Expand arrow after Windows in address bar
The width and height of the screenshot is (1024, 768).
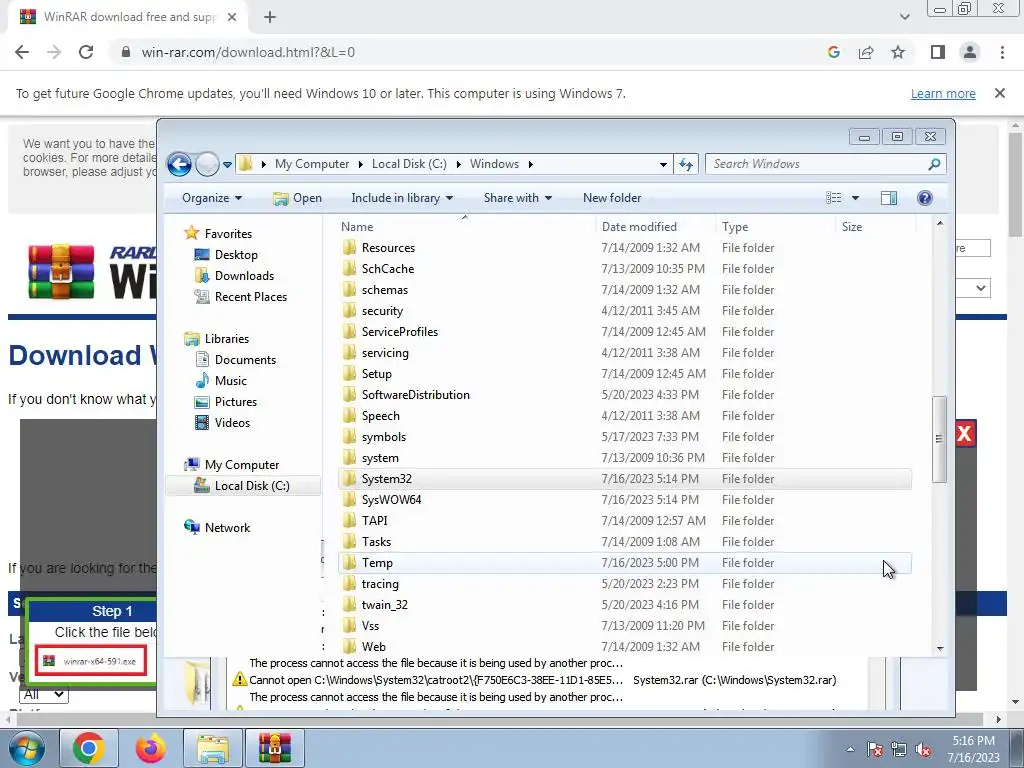pos(530,165)
